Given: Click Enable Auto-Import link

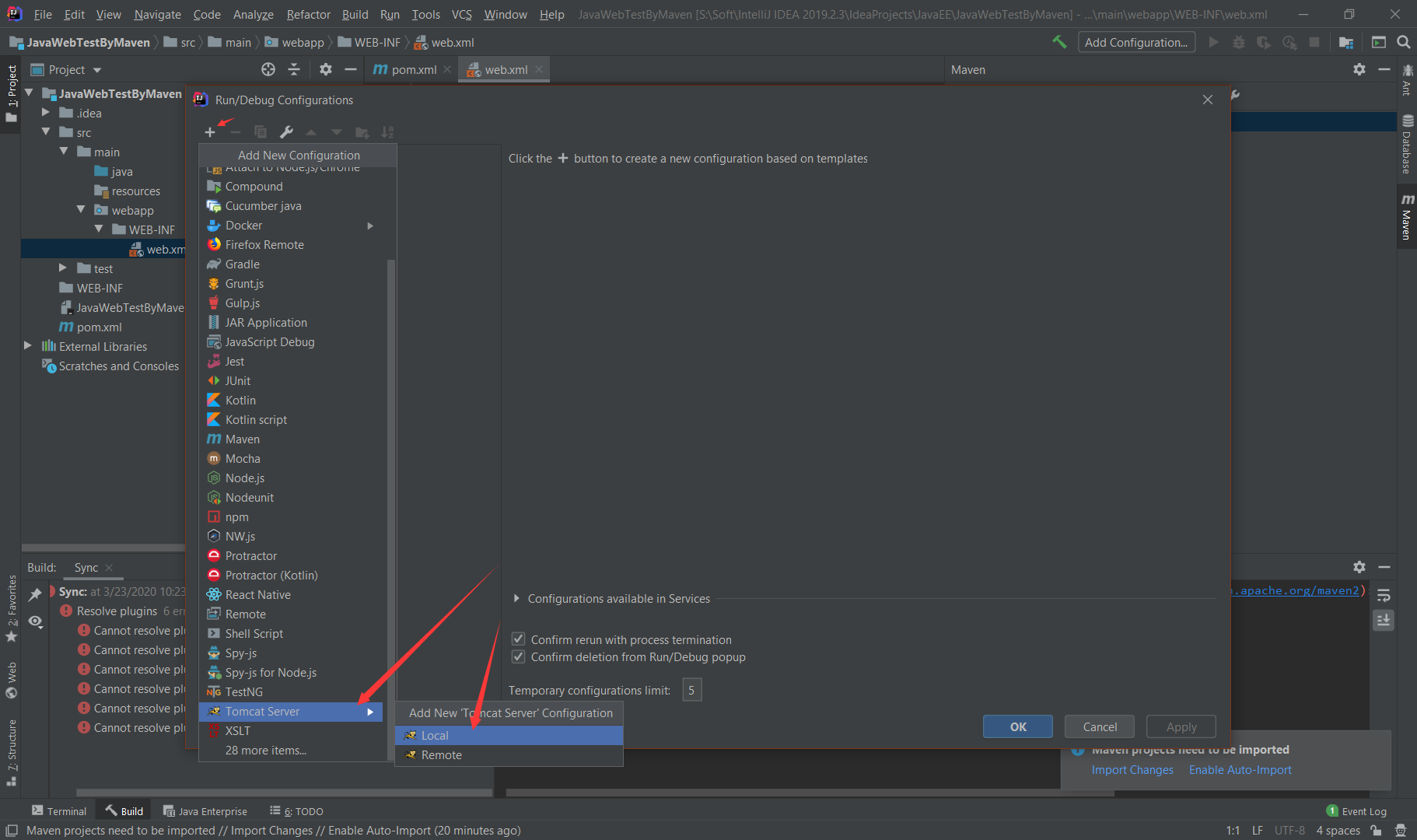Looking at the screenshot, I should point(1240,769).
